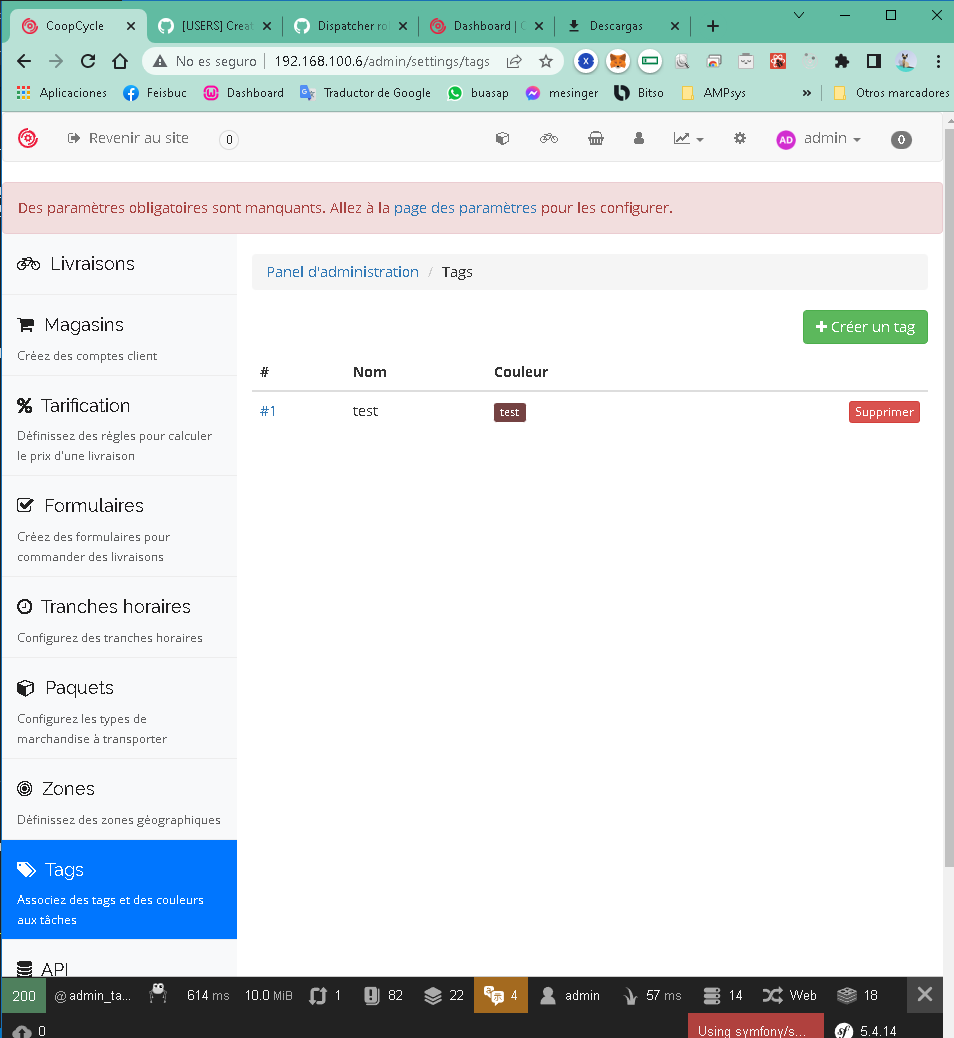
Task: Open the deliveries bicycle icon in the navbar
Action: 549,138
